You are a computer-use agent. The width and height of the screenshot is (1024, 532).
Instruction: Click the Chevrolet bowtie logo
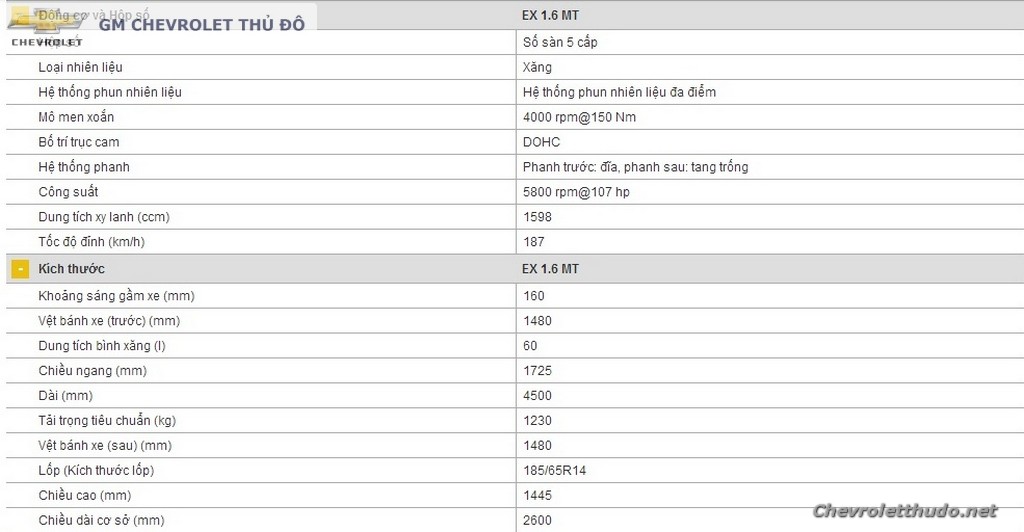click(46, 22)
